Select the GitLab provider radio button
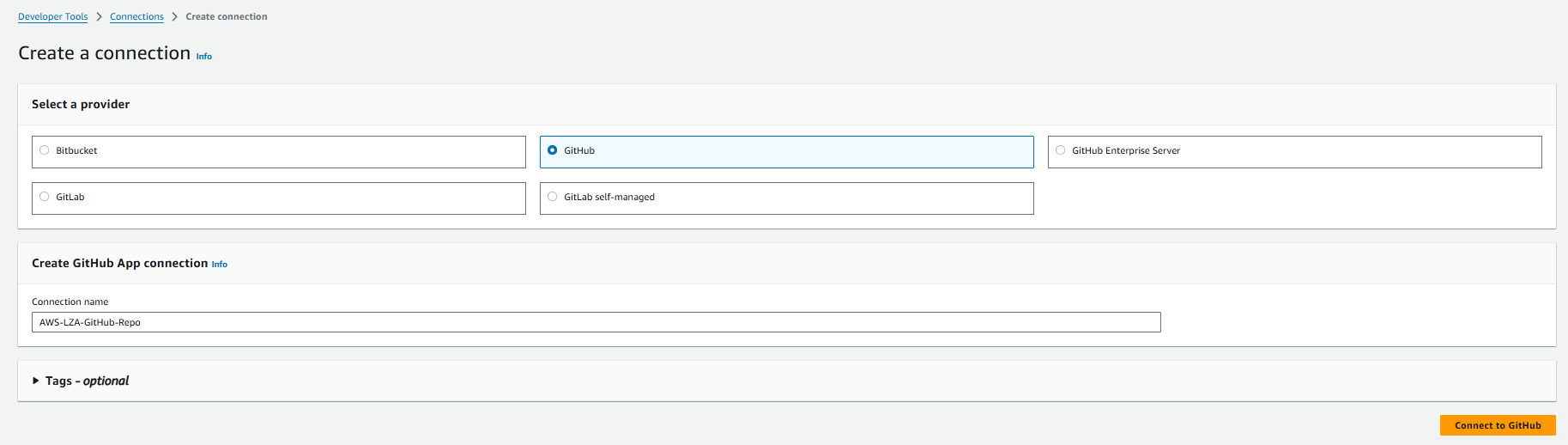Viewport: 1568px width, 445px height. tap(45, 197)
